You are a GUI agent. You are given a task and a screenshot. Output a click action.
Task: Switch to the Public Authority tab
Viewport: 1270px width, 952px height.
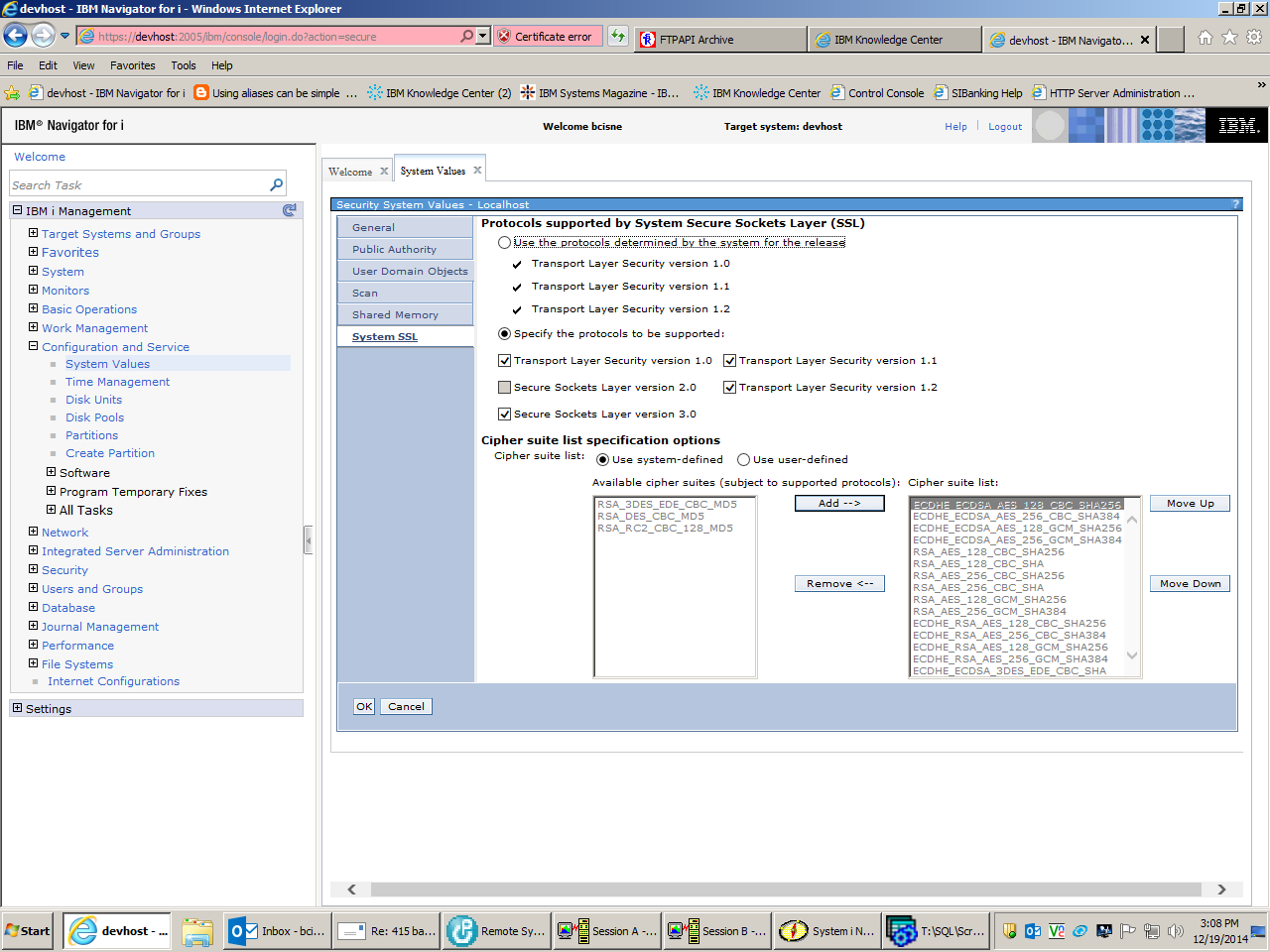[x=405, y=250]
